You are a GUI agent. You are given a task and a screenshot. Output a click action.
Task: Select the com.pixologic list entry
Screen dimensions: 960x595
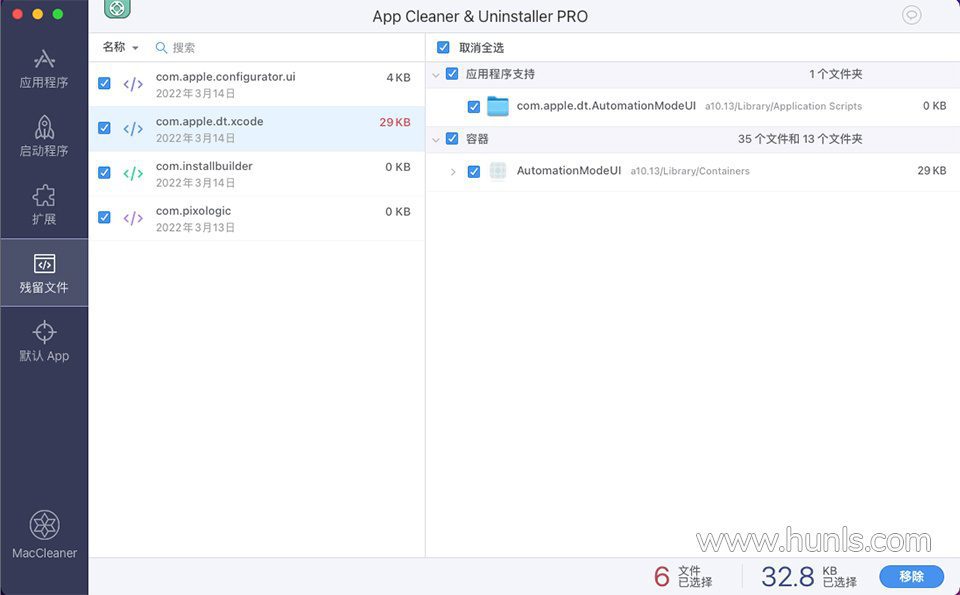257,219
